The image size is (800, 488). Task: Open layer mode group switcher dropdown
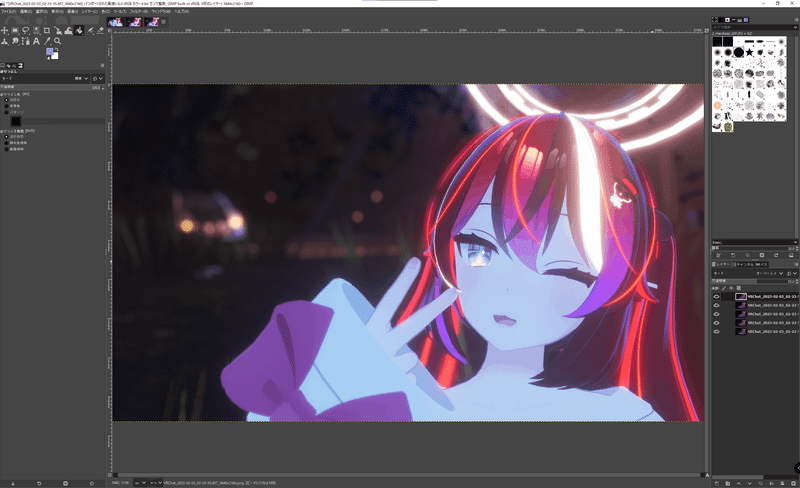792,273
